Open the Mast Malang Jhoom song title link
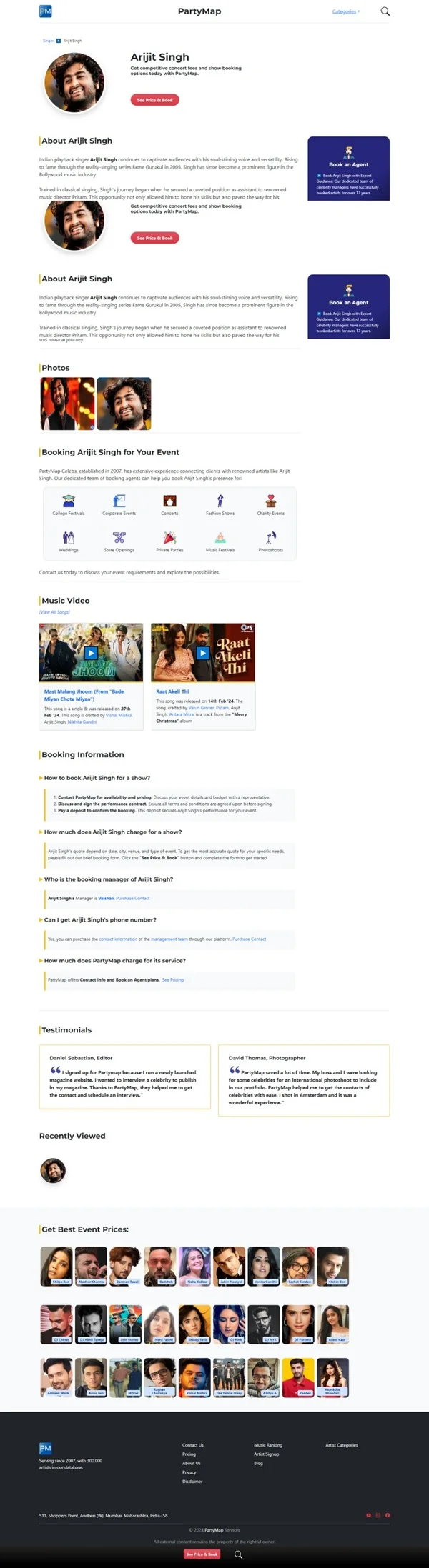Screen dimensions: 429x1568 tap(84, 695)
